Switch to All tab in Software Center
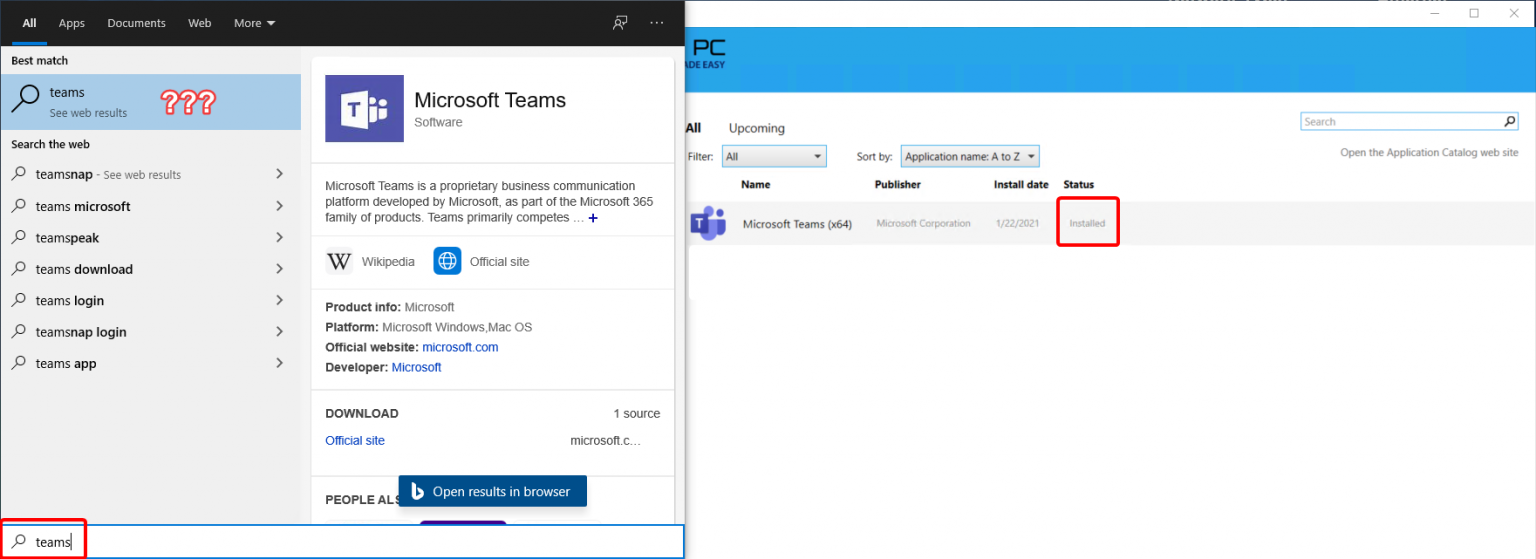 pos(693,128)
